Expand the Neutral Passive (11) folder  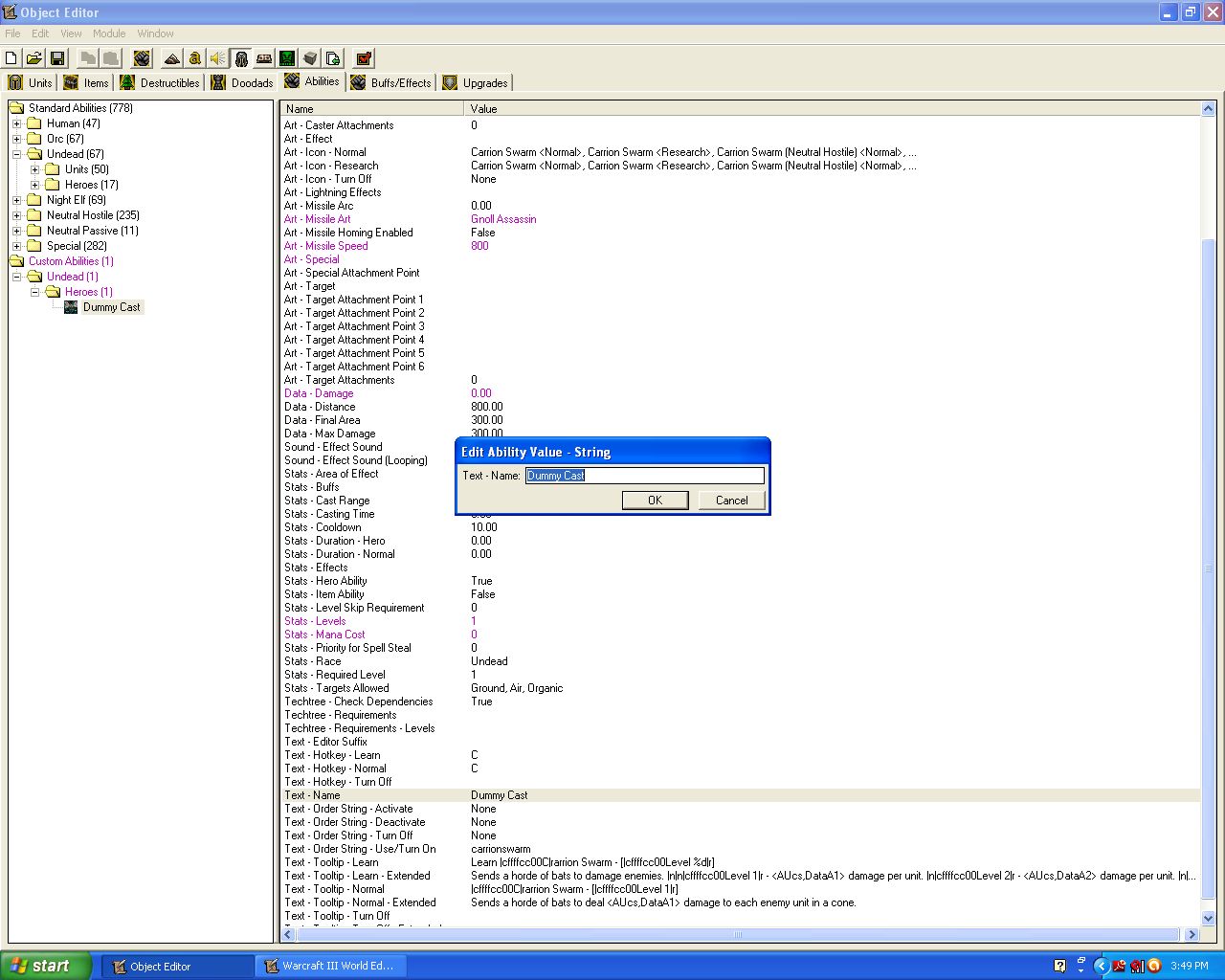pyautogui.click(x=16, y=231)
